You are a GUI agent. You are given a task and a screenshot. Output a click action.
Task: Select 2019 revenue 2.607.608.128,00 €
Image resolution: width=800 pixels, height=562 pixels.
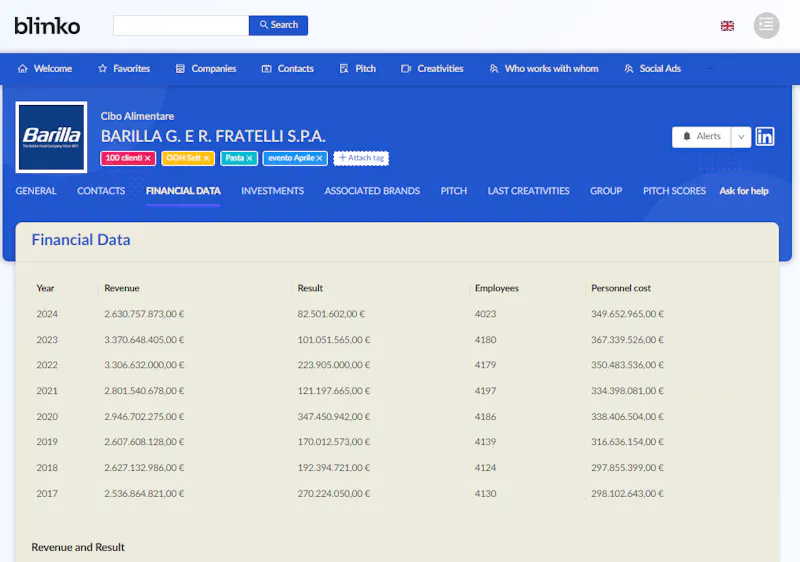[144, 442]
